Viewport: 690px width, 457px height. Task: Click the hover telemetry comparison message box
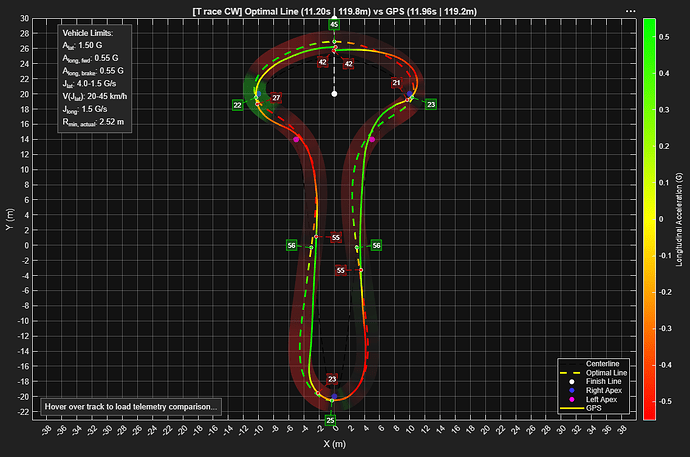[131, 407]
